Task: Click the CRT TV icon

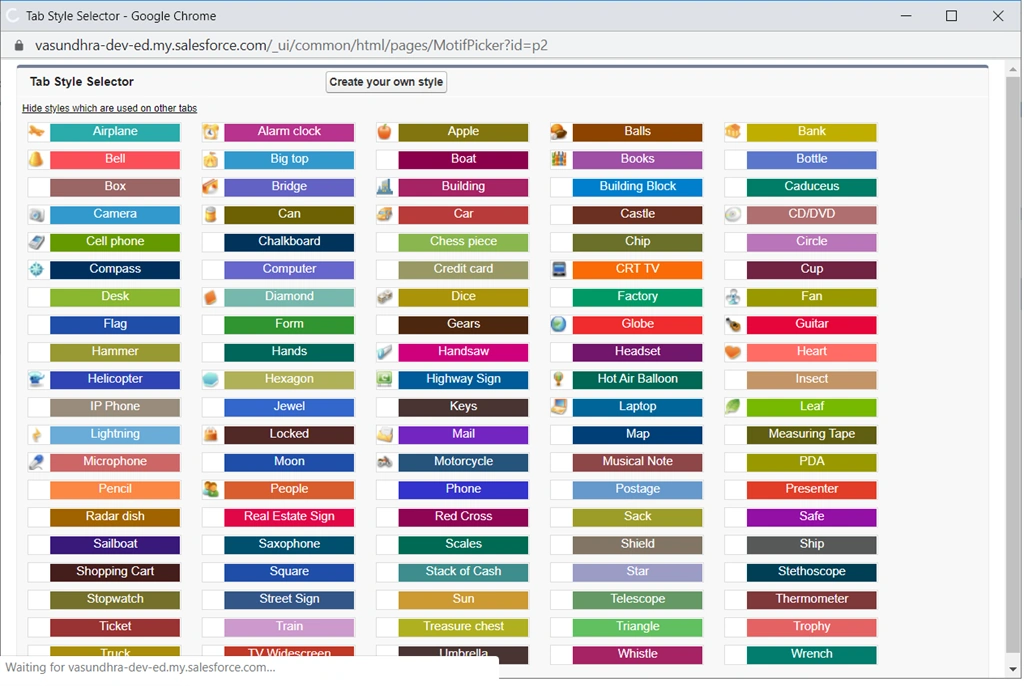Action: click(x=559, y=269)
